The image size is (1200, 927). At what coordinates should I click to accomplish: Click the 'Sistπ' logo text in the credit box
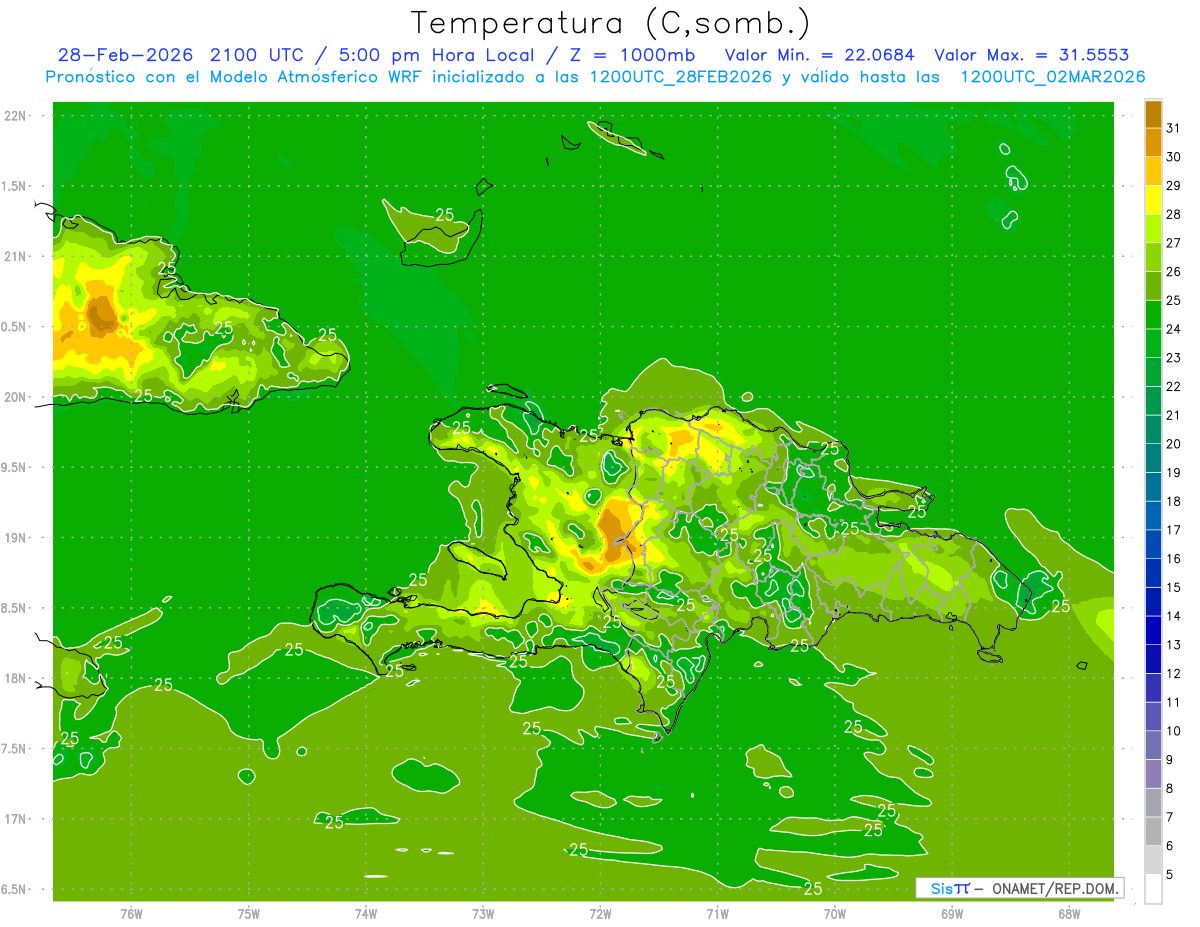tap(949, 888)
